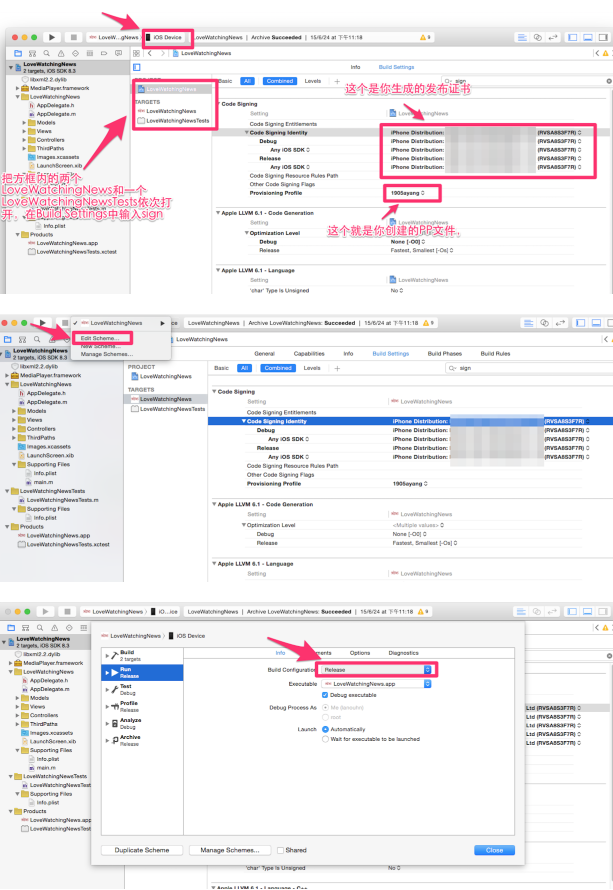Select 'Analyze Debug' action in the scheme dialog
Image resolution: width=613 pixels, height=890 pixels.
point(143,723)
